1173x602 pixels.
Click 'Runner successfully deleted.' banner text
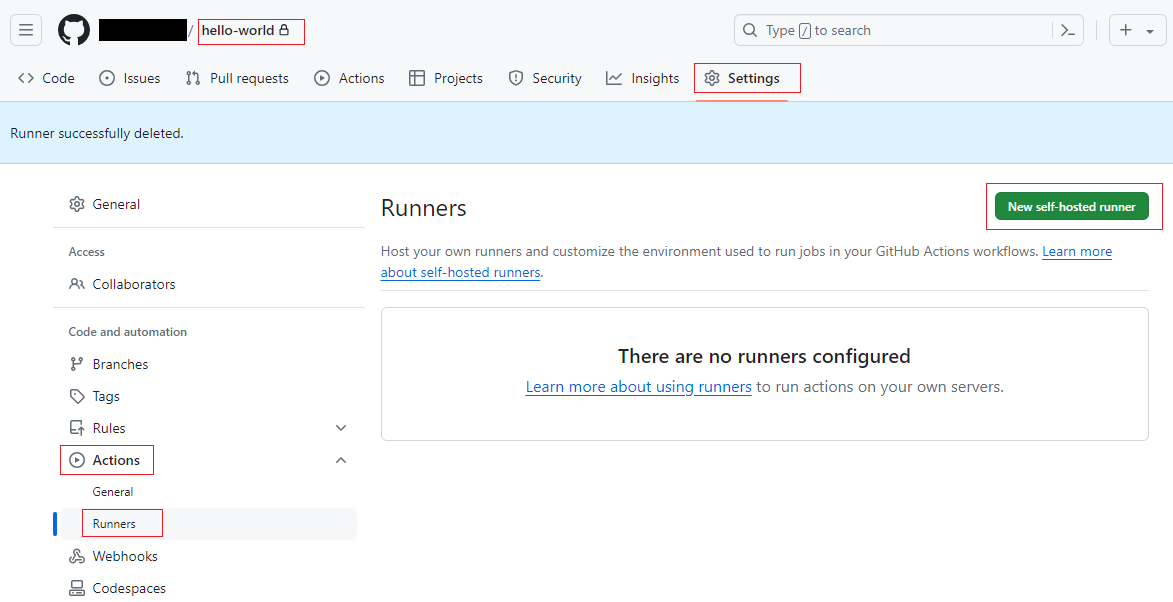(97, 133)
